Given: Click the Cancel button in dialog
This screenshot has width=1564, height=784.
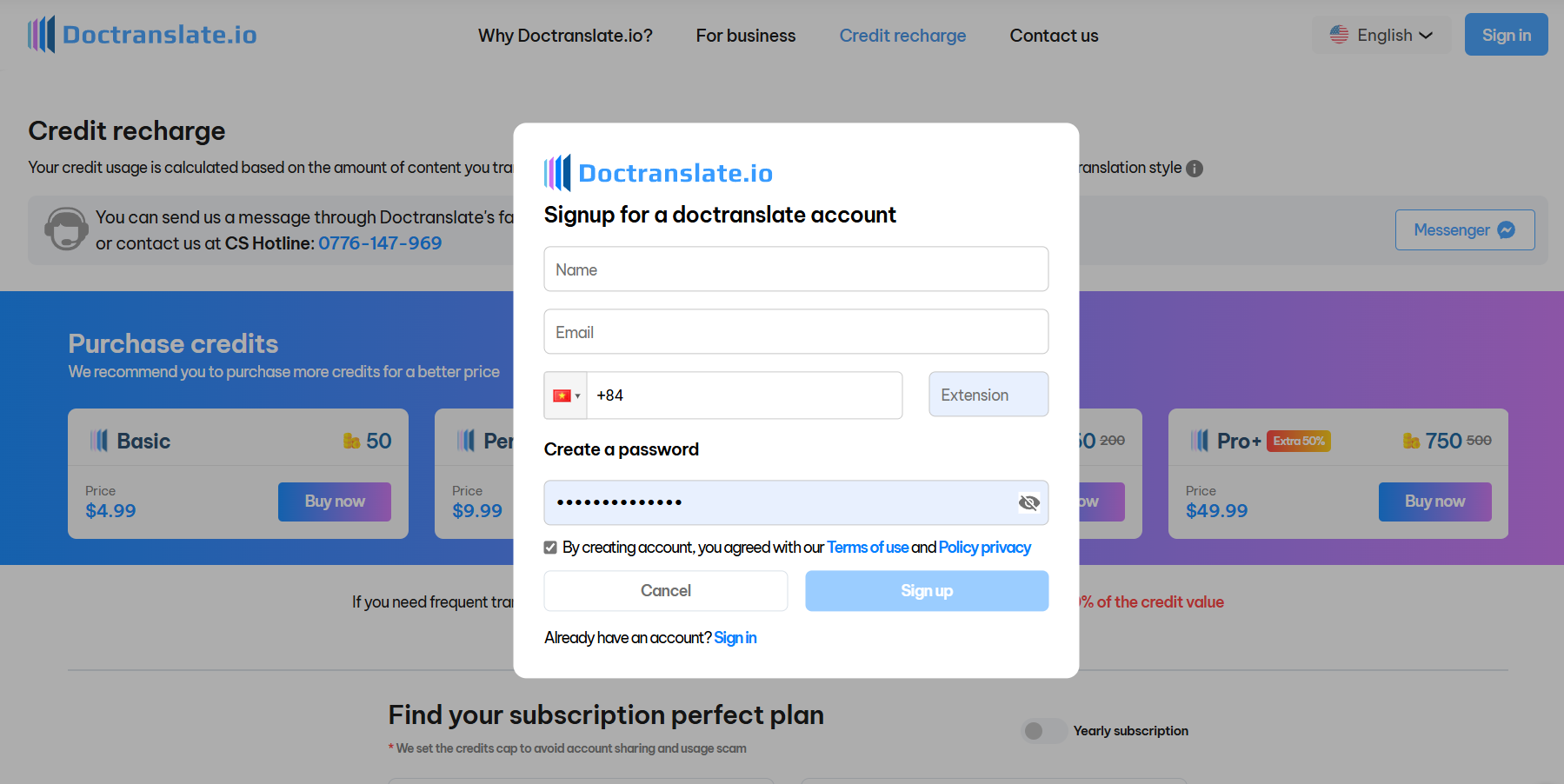Looking at the screenshot, I should pos(665,591).
